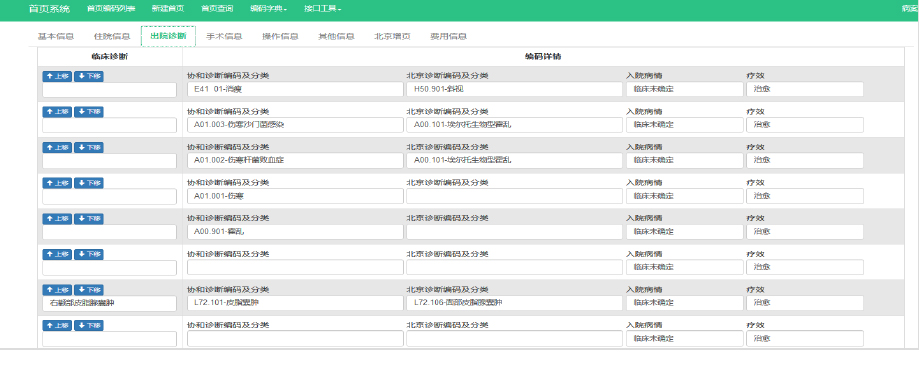
Task: Click 上移 in the A00.901-霍乱 row
Action: point(57,219)
